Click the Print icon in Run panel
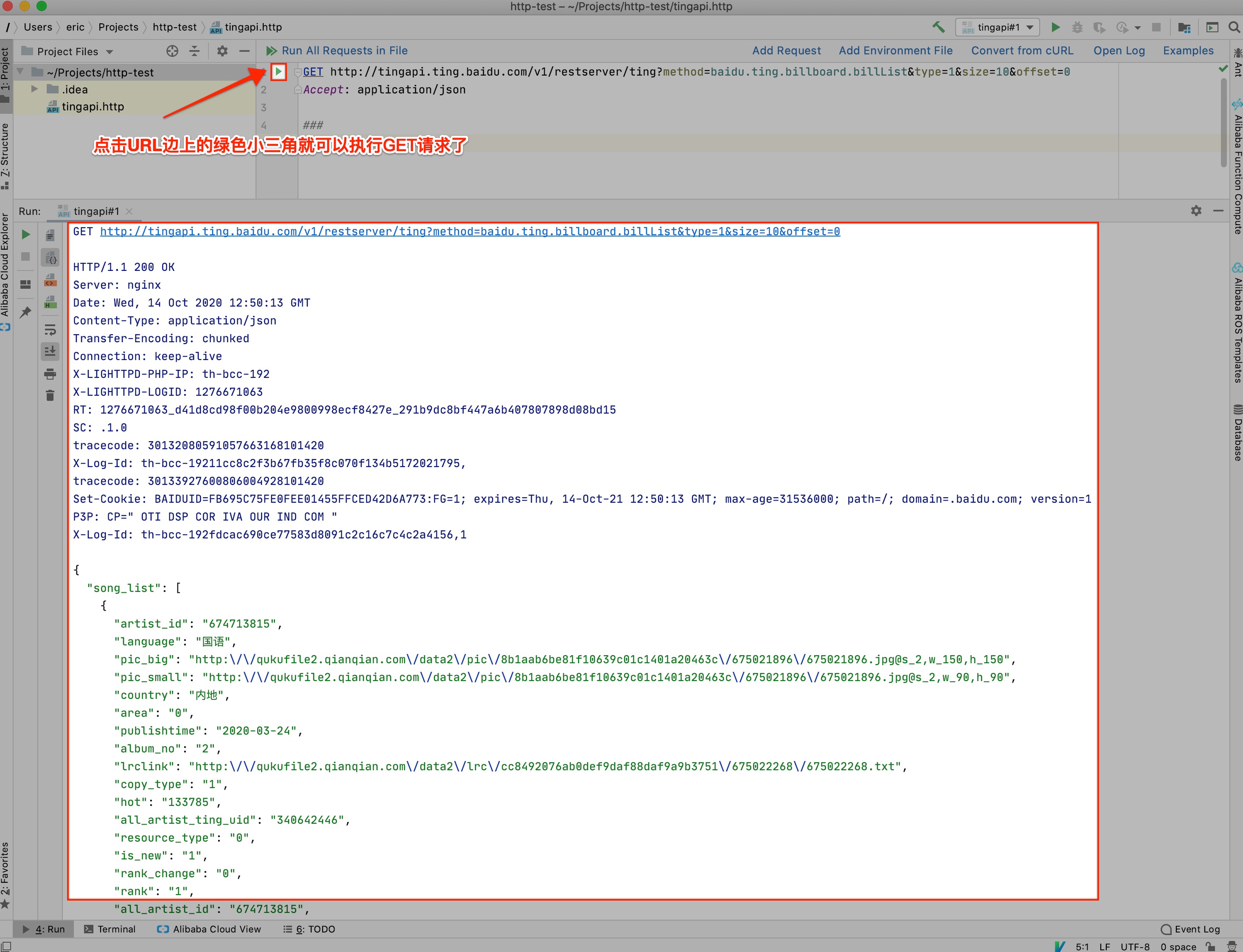 pos(51,374)
